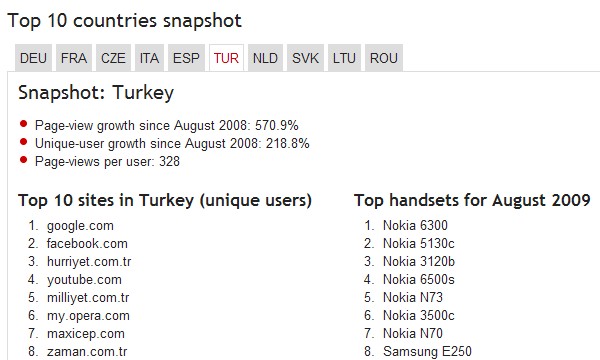600x360 pixels.
Task: Open the FRA country tab
Action: coord(74,58)
